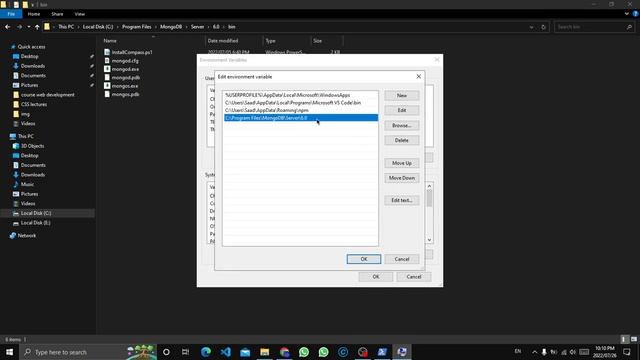Click the Move Down button
Screen dimensions: 640x360
point(402,178)
